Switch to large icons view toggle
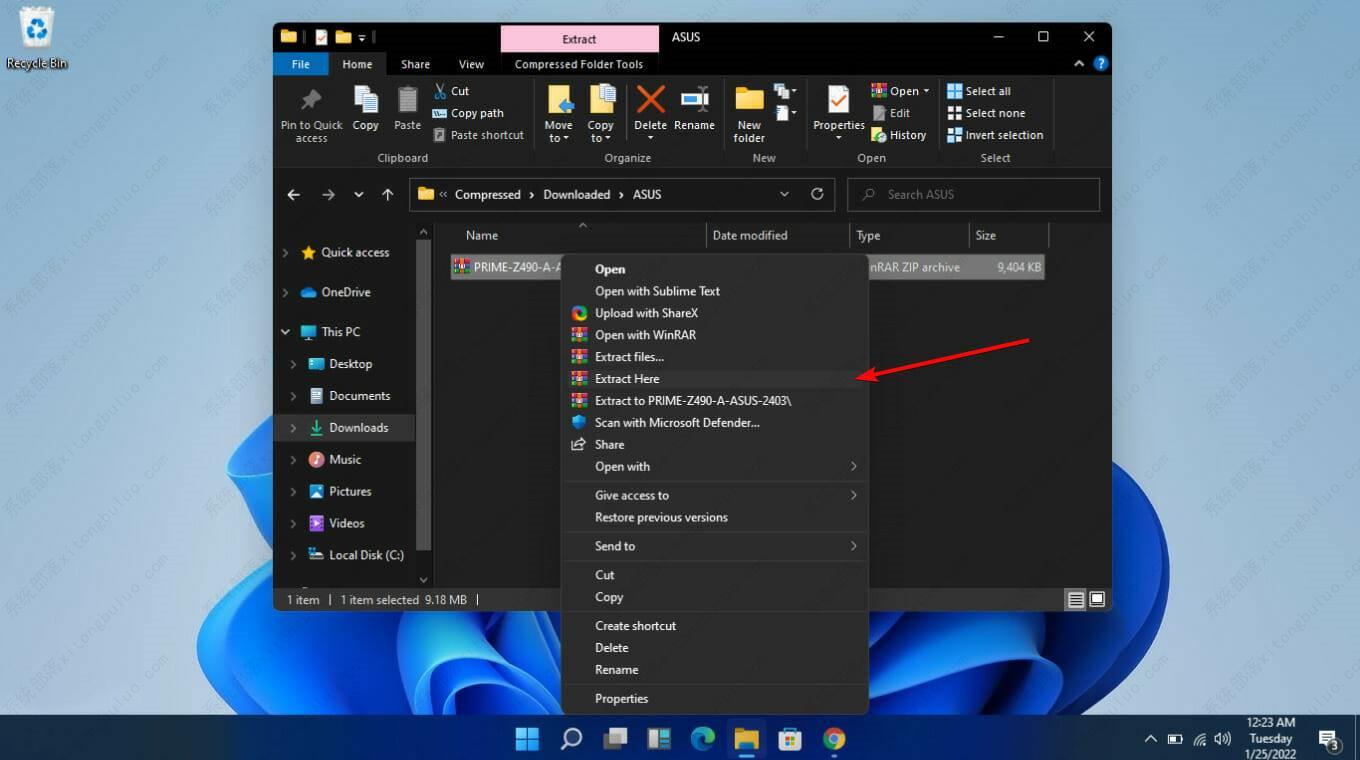This screenshot has height=760, width=1360. 1097,600
